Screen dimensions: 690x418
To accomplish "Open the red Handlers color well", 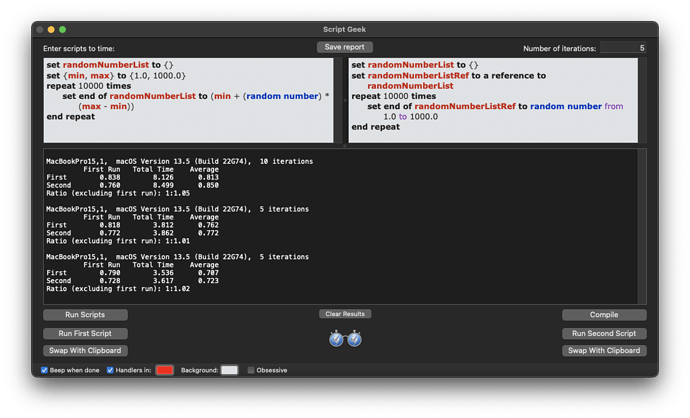I will (x=165, y=370).
